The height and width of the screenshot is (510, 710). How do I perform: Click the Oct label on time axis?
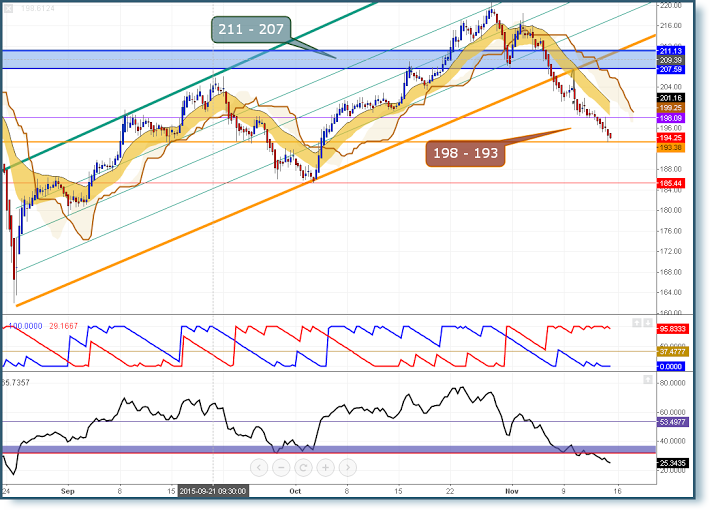[x=295, y=491]
